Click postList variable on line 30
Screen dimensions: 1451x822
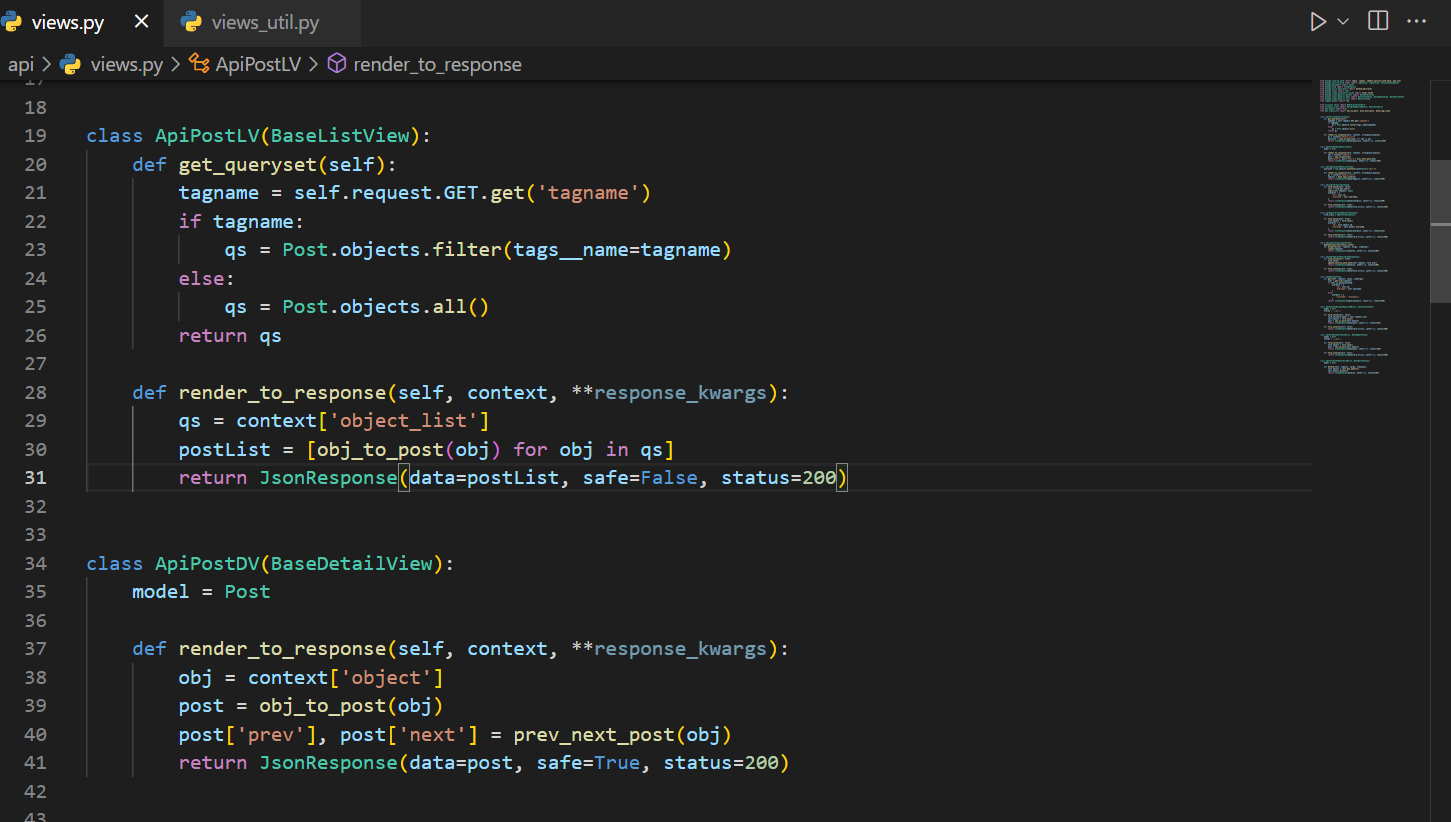point(224,449)
